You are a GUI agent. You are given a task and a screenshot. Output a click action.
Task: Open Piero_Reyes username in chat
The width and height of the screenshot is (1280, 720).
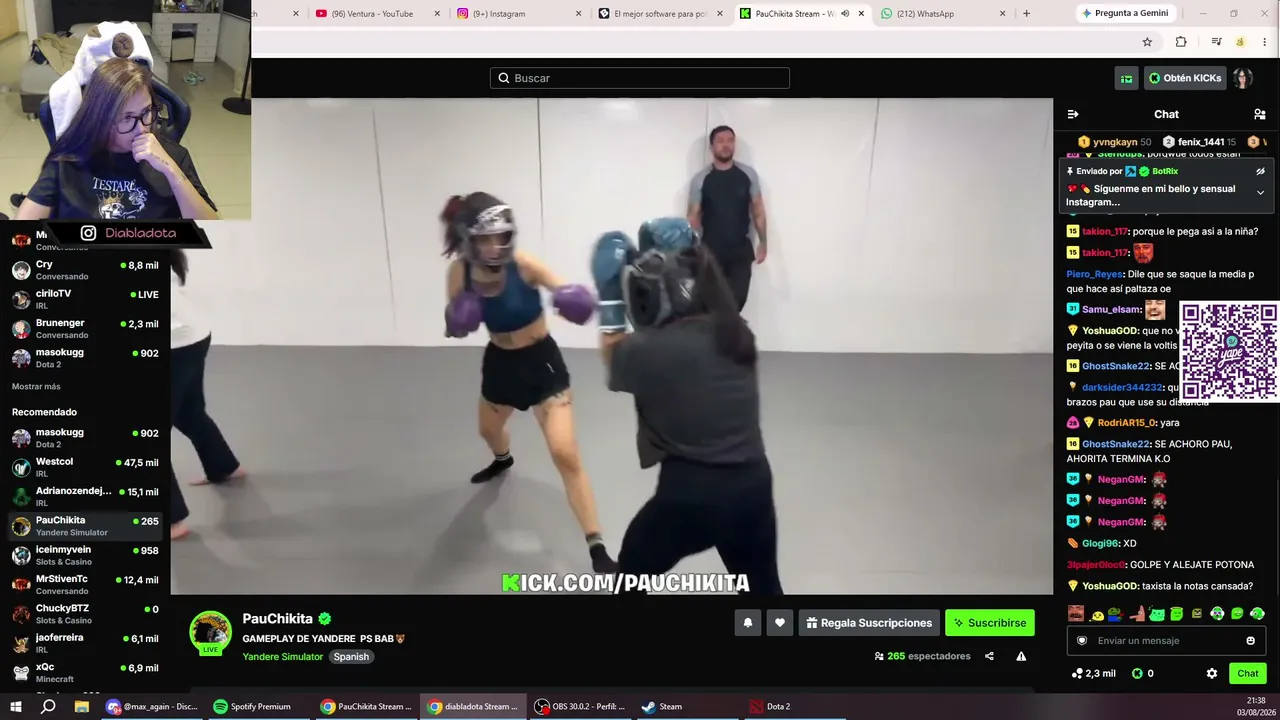[1095, 274]
